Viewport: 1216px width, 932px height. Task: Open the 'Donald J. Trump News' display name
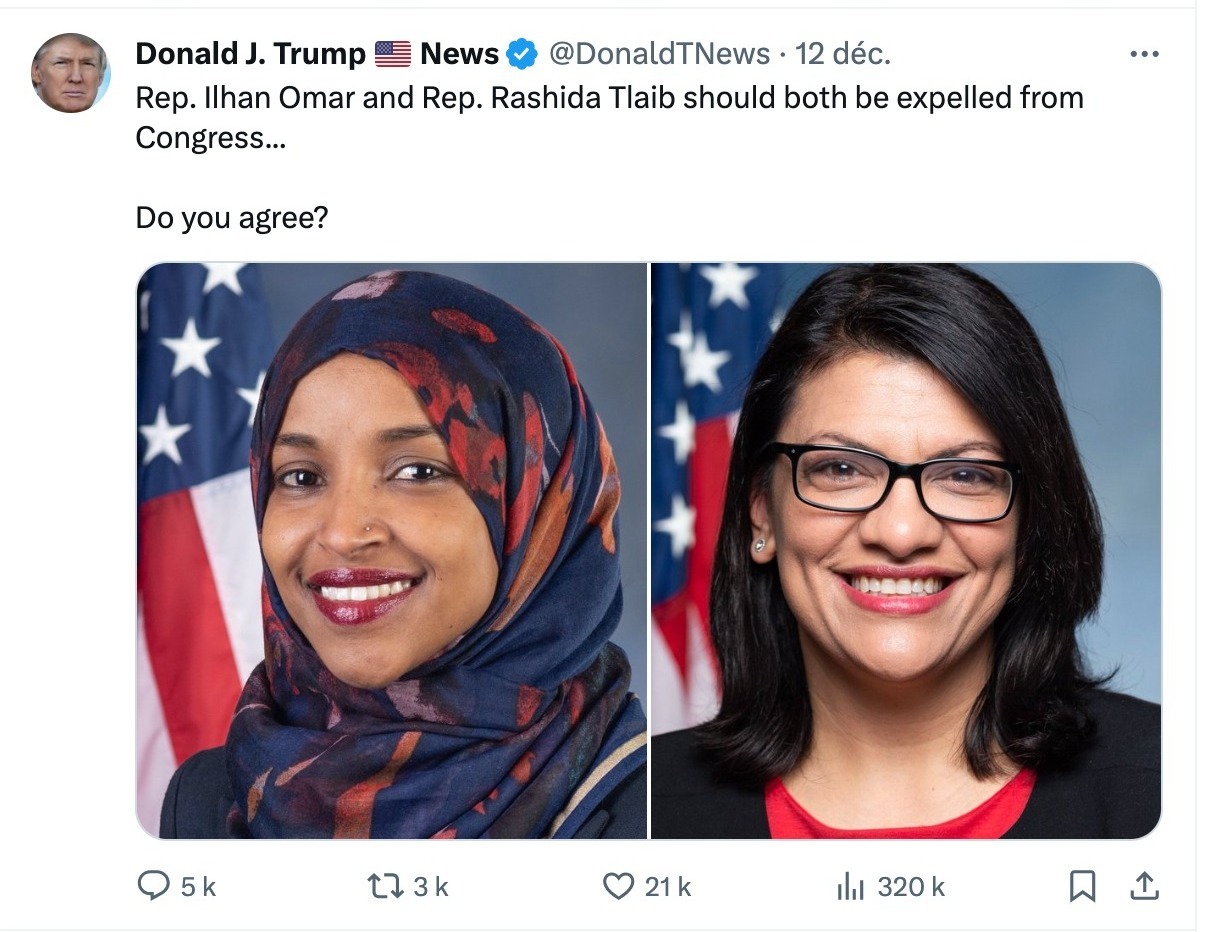click(x=317, y=54)
